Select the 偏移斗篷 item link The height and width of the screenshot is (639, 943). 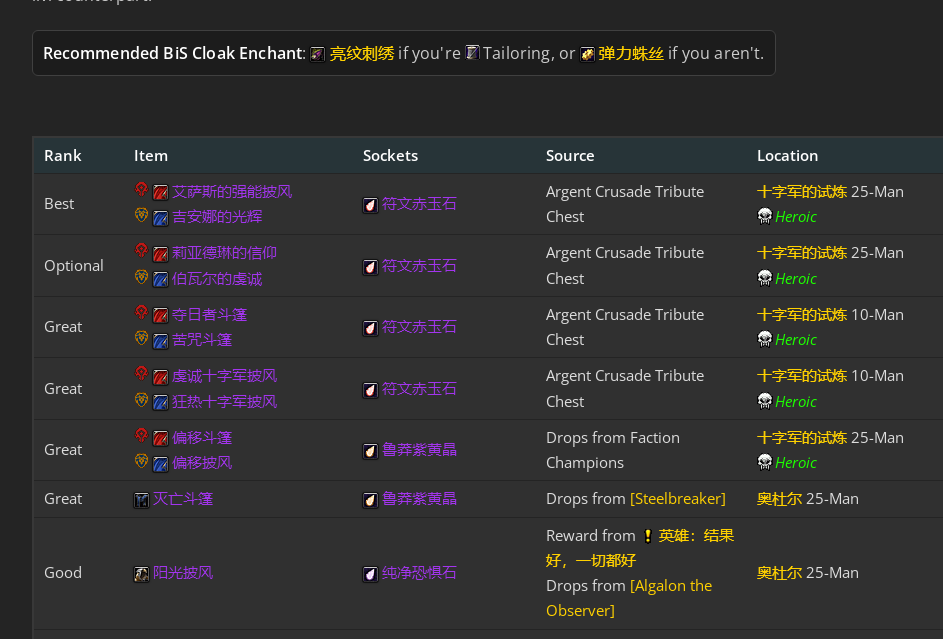pyautogui.click(x=202, y=438)
